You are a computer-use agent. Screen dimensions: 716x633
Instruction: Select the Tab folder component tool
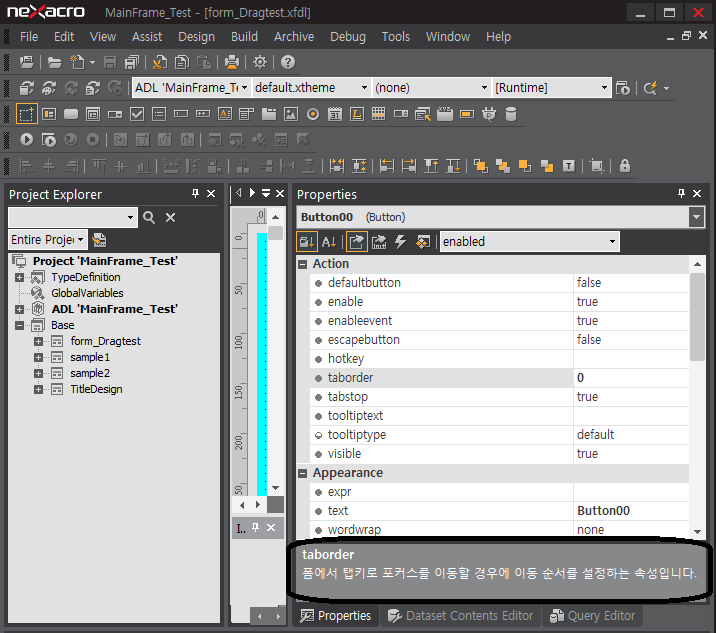269,114
